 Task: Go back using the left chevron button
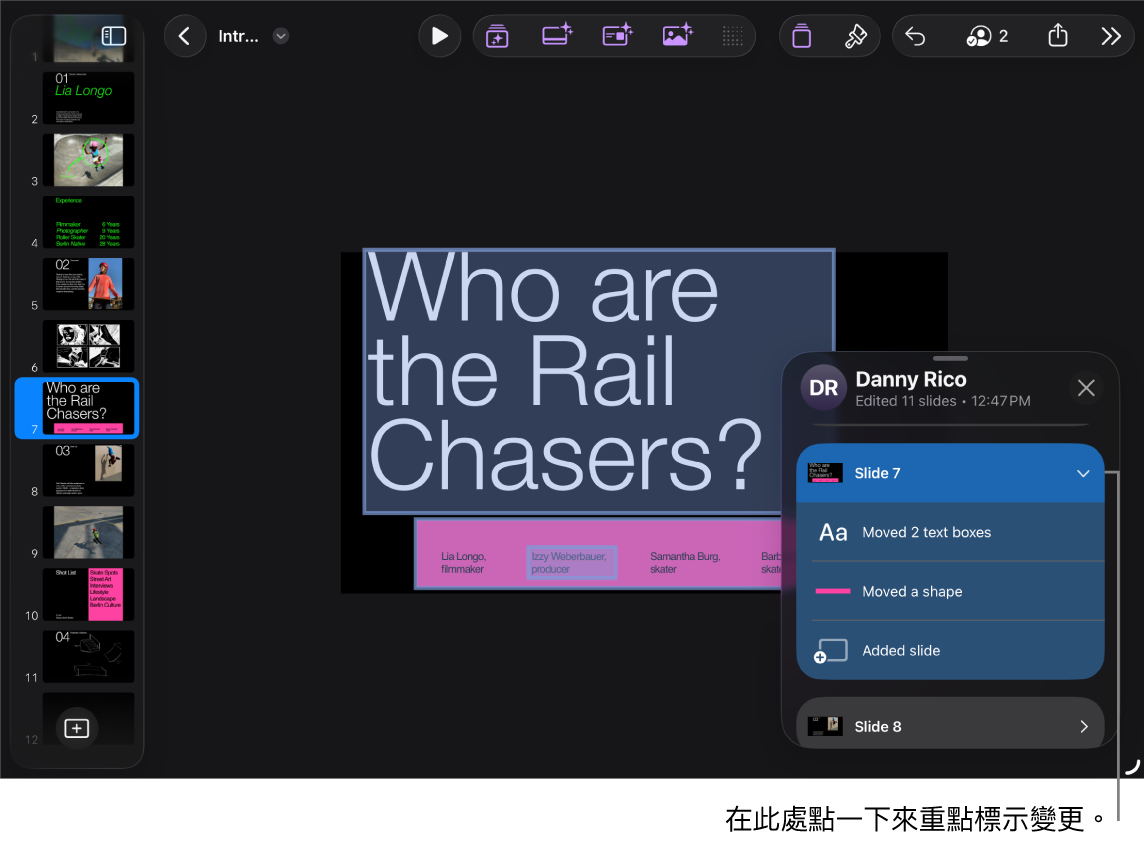click(x=184, y=36)
